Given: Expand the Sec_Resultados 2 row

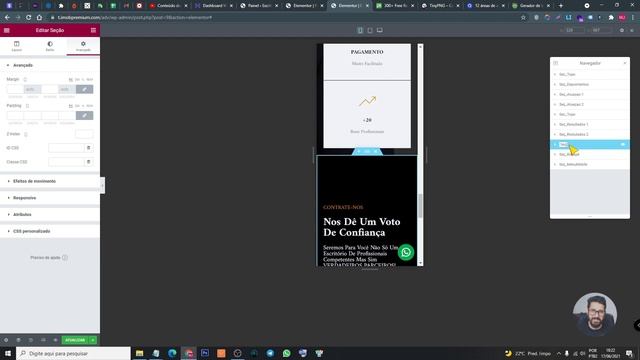Looking at the screenshot, I should click(555, 134).
